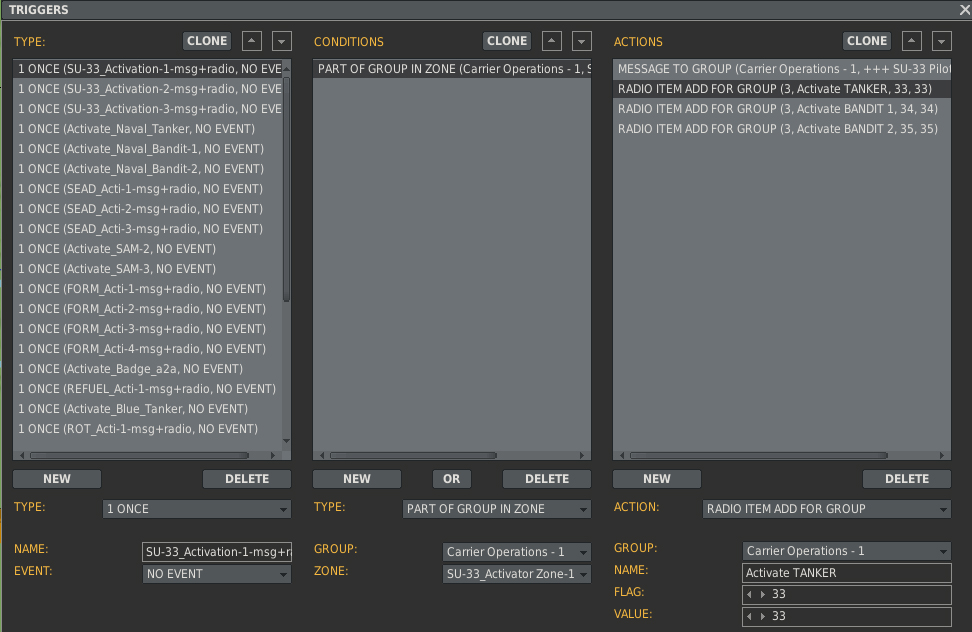
Task: Edit the trigger NAME field
Action: [x=216, y=551]
